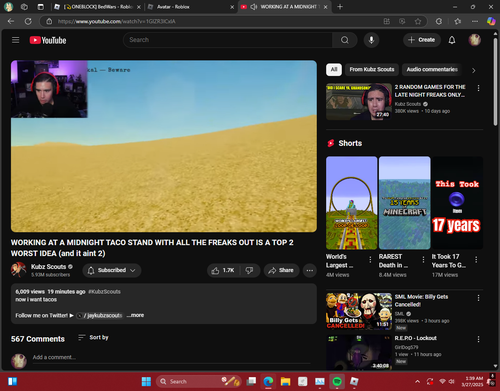Open options for World's Largest short
500x391 pixels.
pyautogui.click(x=370, y=259)
